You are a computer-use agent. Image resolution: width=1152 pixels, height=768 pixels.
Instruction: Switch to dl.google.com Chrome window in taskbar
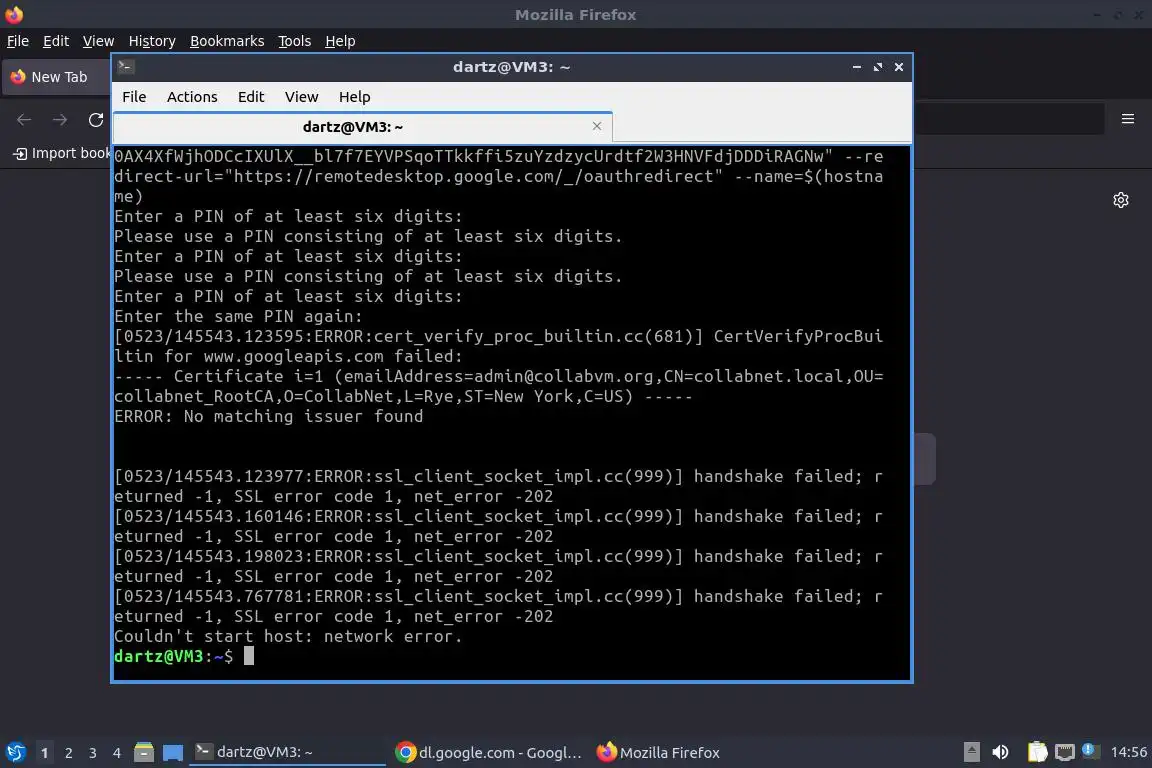(x=488, y=752)
